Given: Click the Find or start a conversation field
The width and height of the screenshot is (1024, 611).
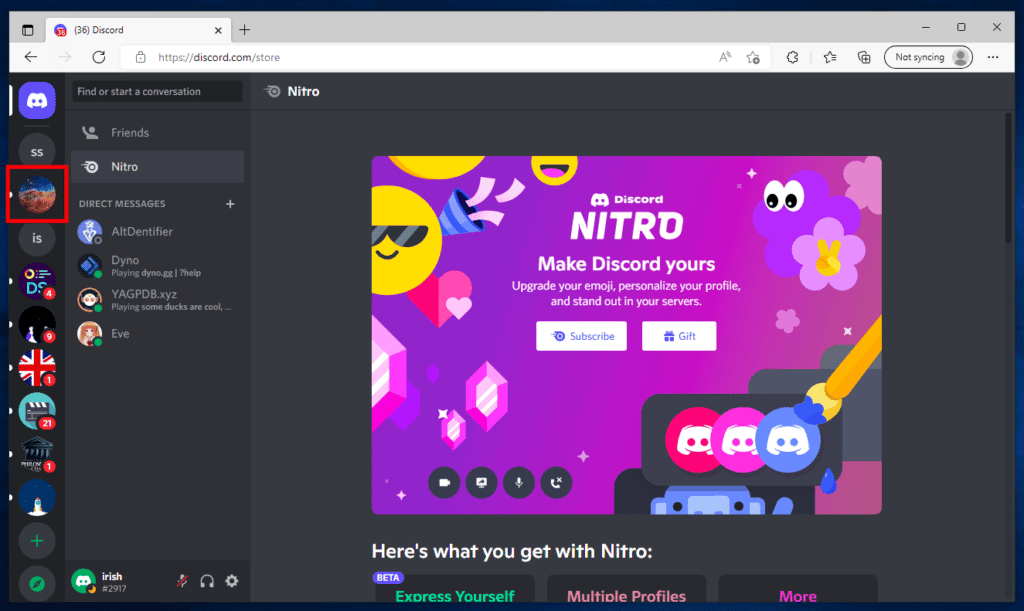Looking at the screenshot, I should coord(157,91).
